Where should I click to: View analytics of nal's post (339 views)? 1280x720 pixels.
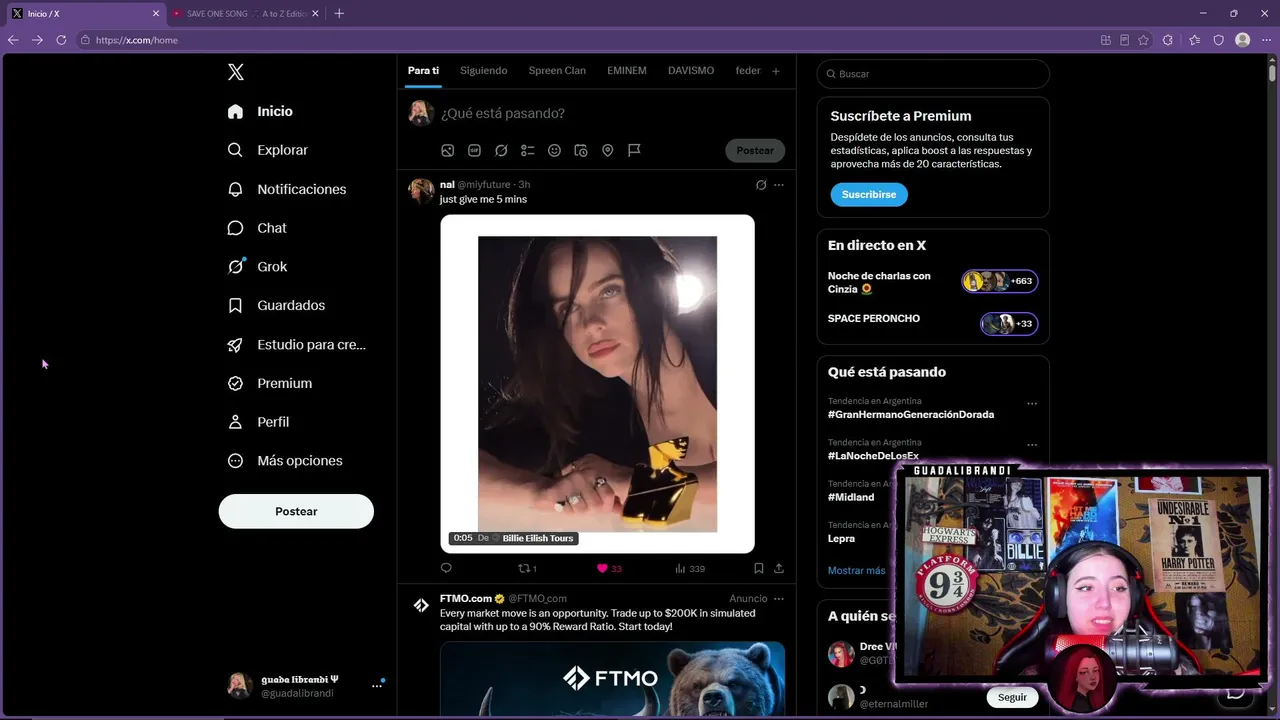tap(690, 568)
